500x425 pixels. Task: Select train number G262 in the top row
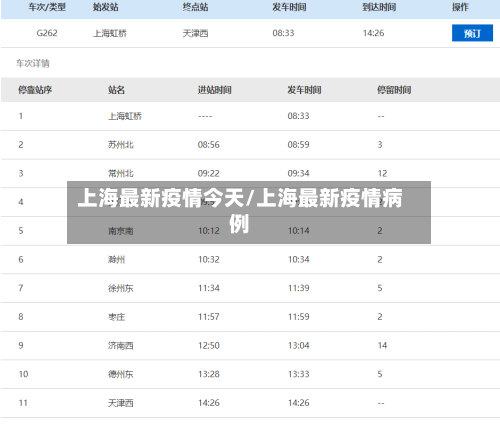click(47, 33)
